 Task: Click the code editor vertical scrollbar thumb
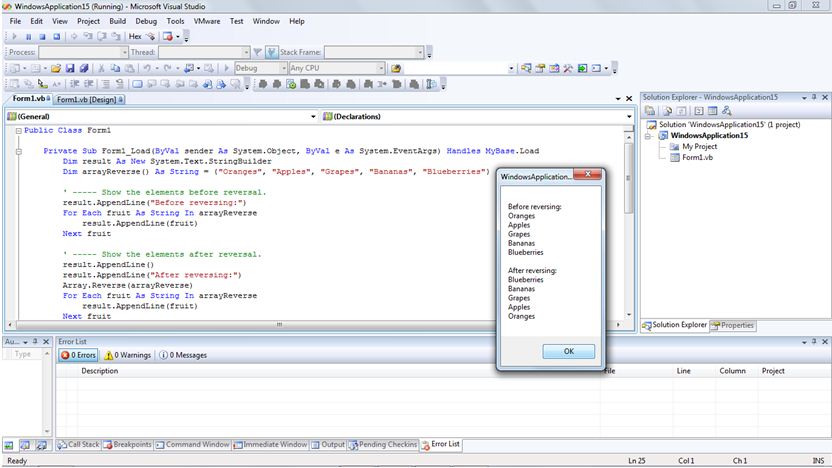629,178
